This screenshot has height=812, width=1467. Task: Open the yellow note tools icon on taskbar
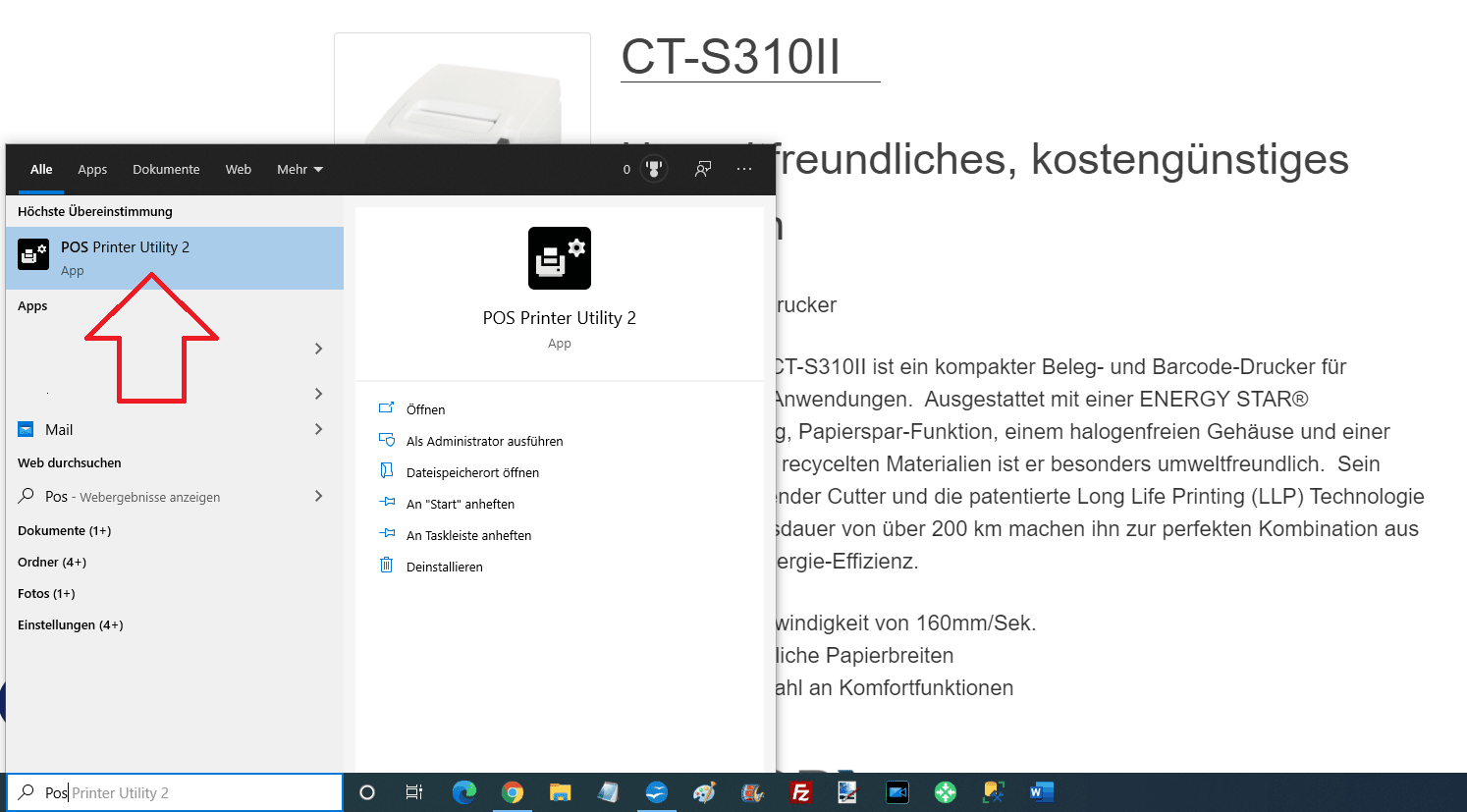pos(993,792)
